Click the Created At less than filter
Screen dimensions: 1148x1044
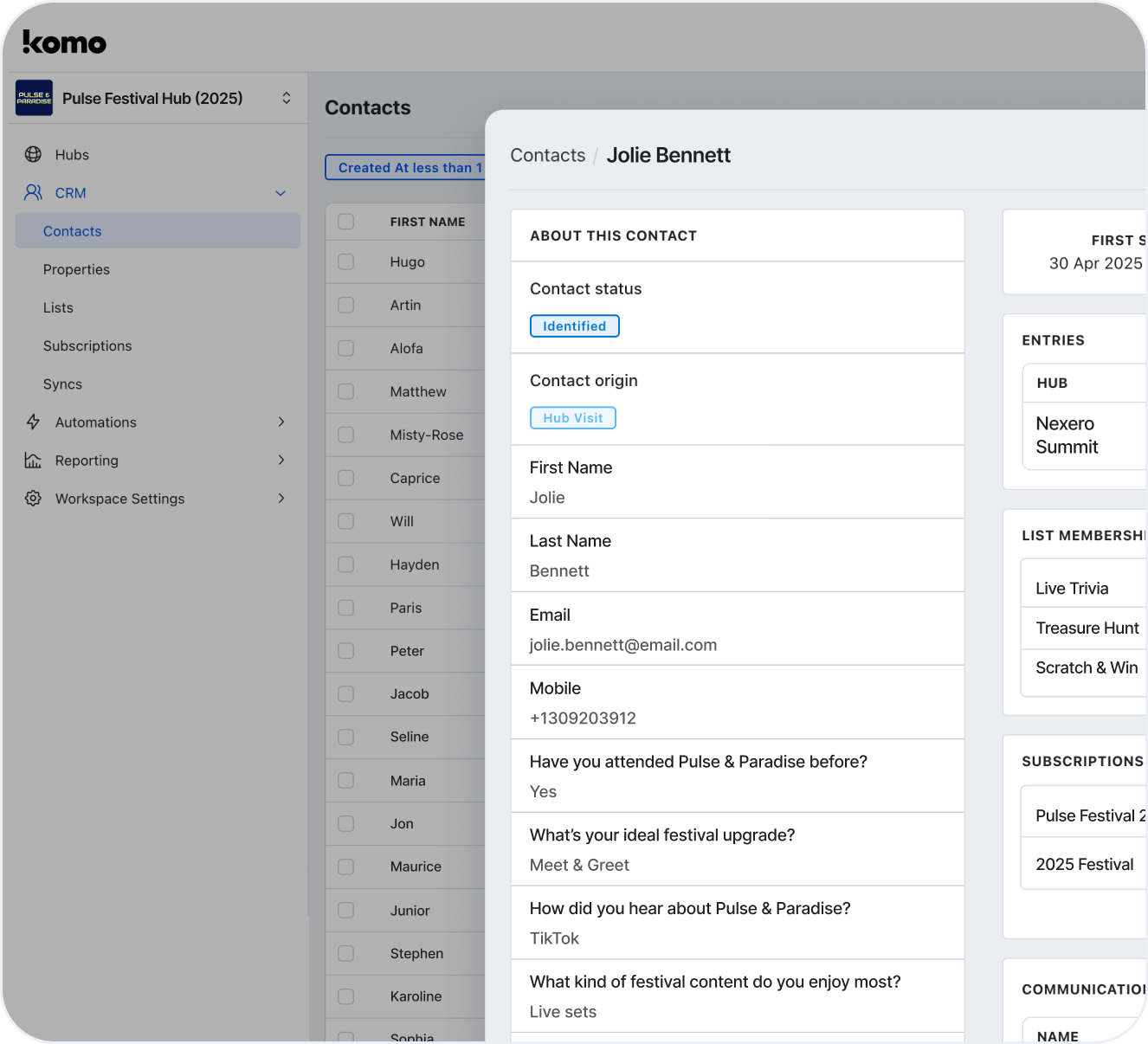point(405,167)
